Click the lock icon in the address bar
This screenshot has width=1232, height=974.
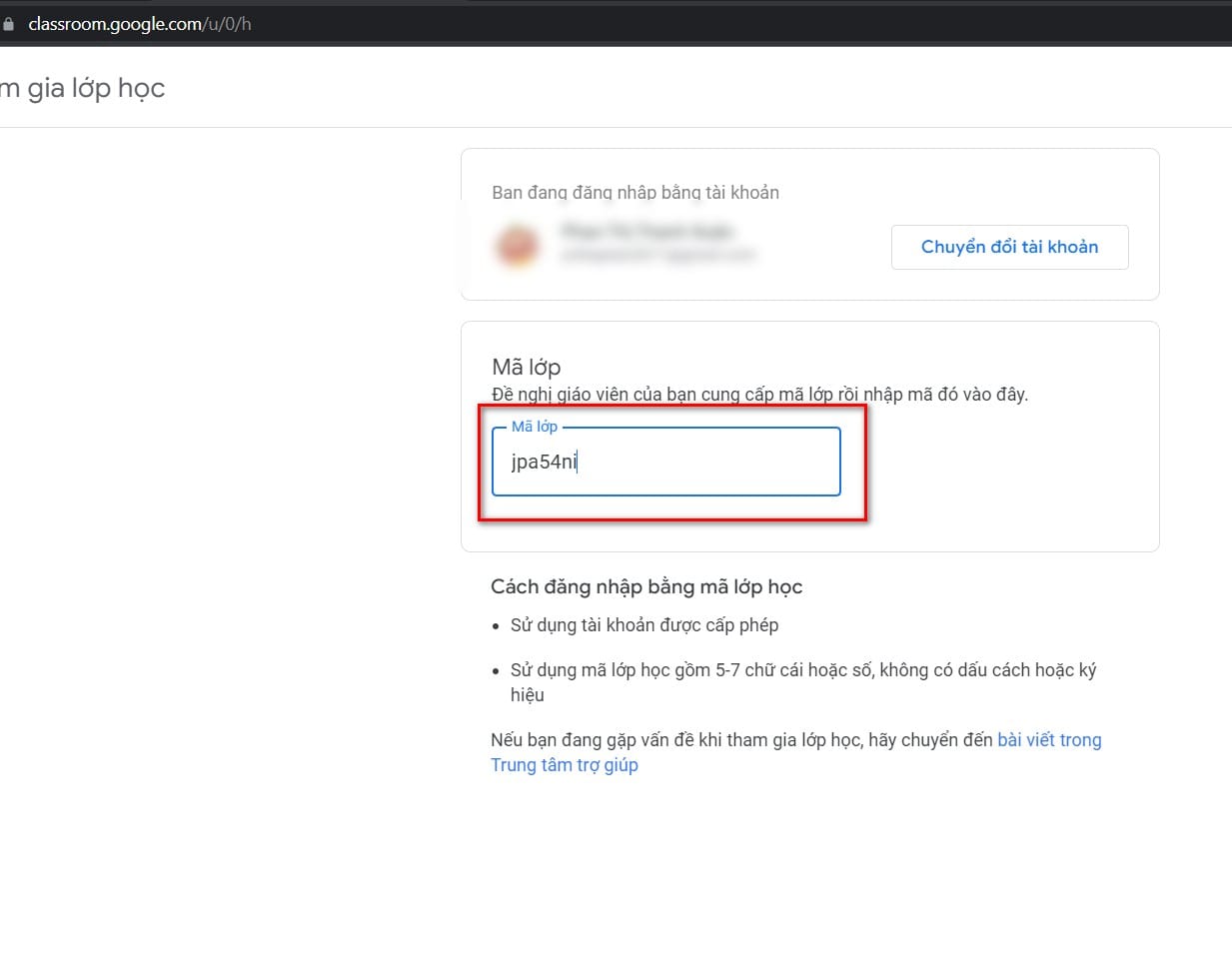[9, 24]
